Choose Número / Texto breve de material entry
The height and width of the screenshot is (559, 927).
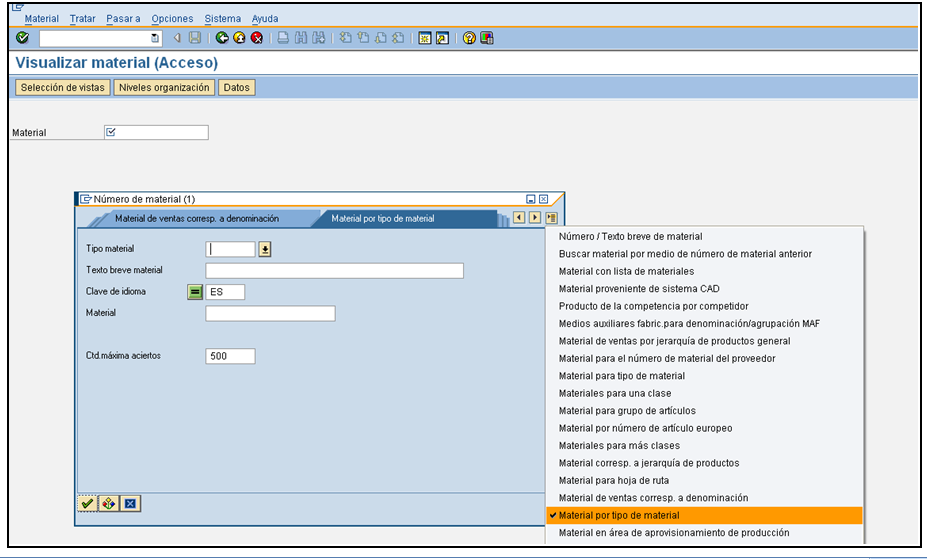point(704,236)
